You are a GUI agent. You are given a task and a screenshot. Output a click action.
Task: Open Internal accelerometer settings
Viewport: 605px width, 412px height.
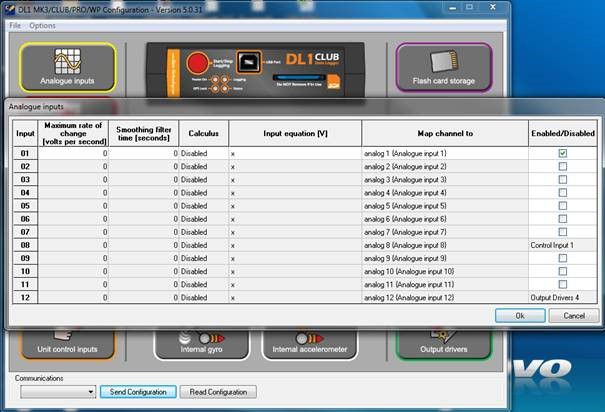coord(309,342)
